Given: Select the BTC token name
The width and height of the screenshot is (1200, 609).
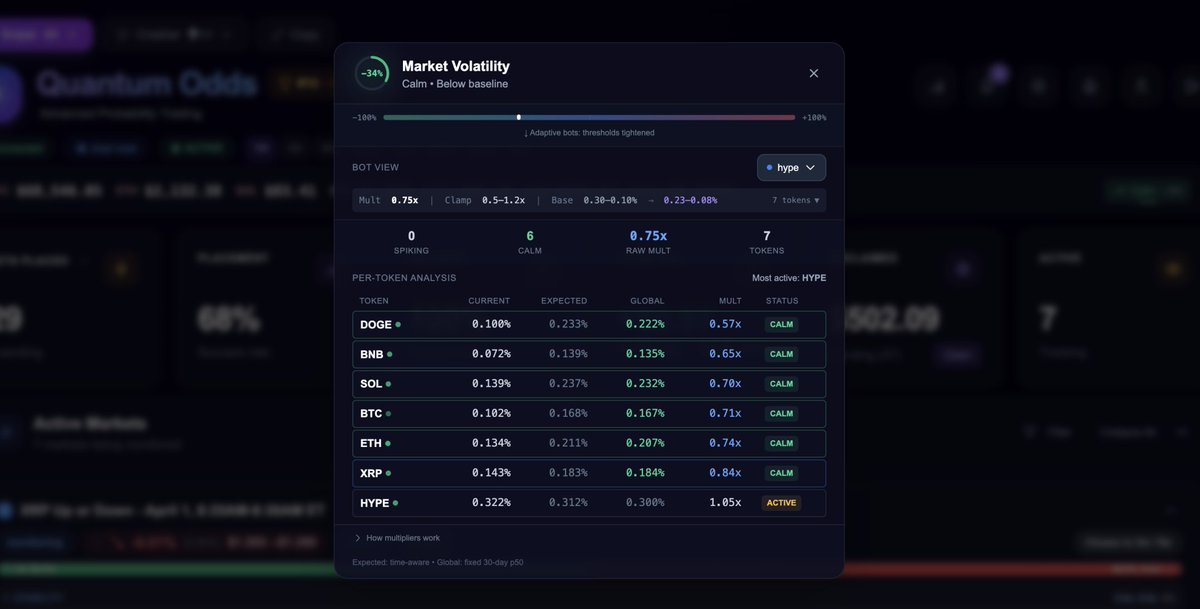Looking at the screenshot, I should (371, 413).
